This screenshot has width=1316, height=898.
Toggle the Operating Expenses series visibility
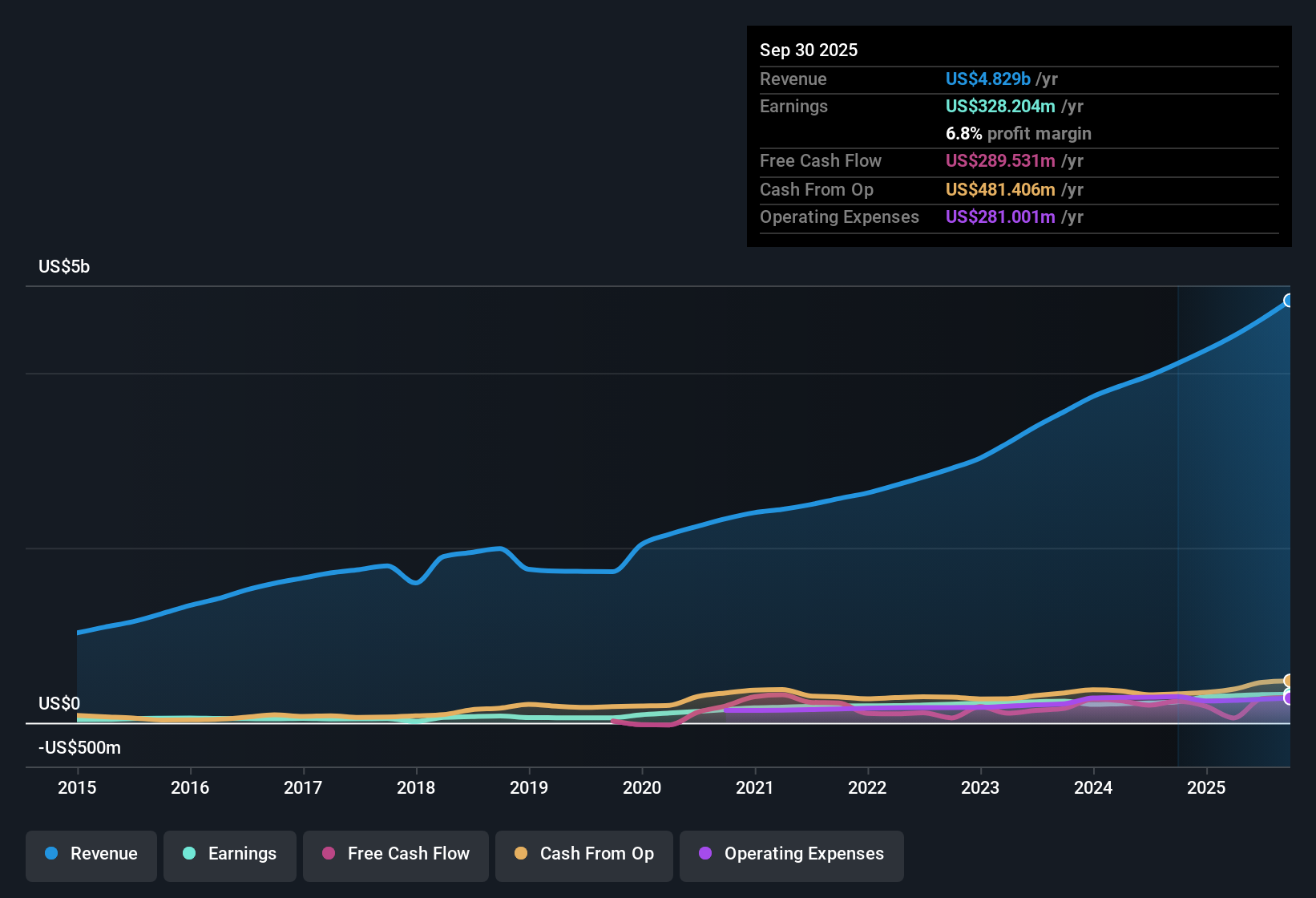[x=791, y=855]
